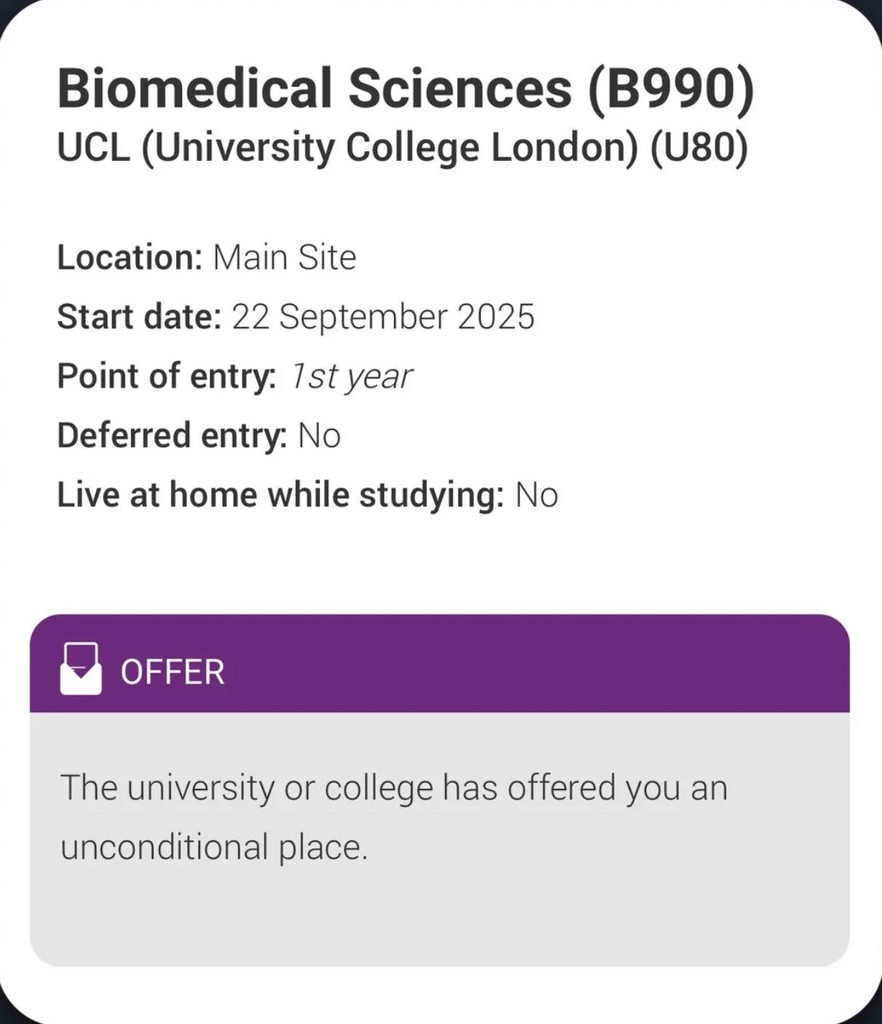Click the envelope icon in the offer banner
This screenshot has height=1024, width=882.
[x=81, y=669]
